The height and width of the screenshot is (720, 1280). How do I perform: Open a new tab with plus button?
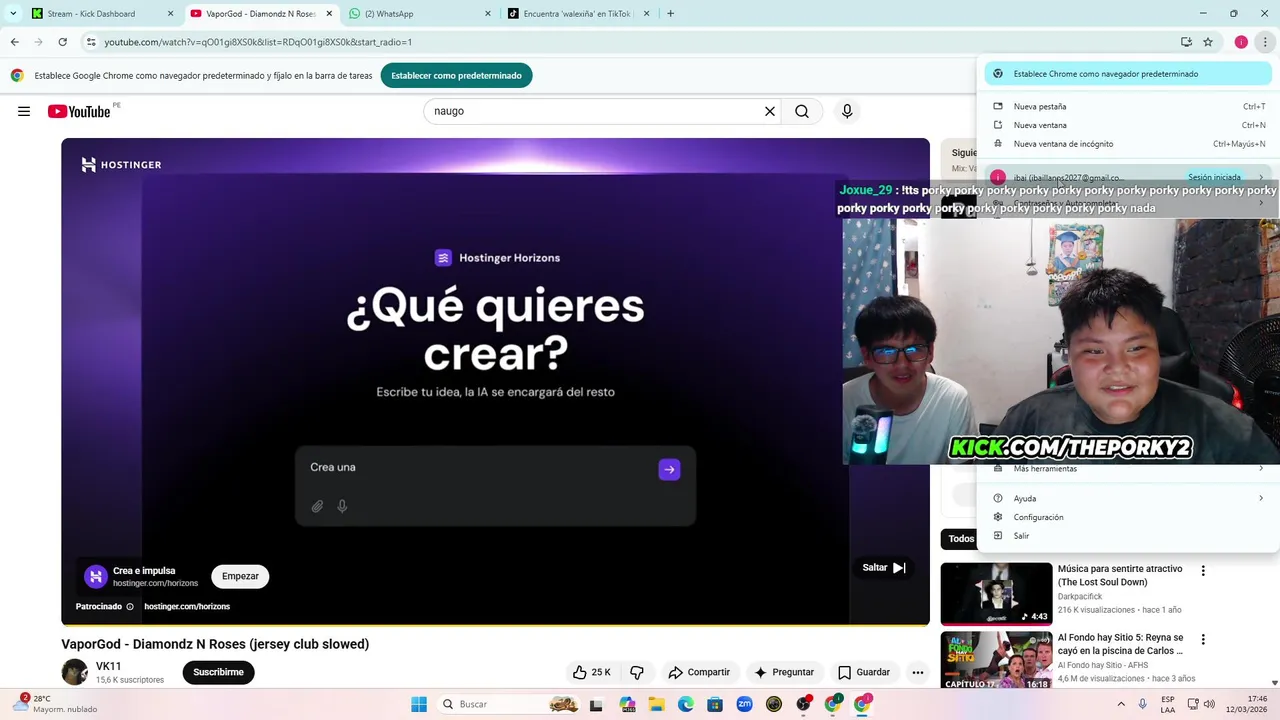670,14
